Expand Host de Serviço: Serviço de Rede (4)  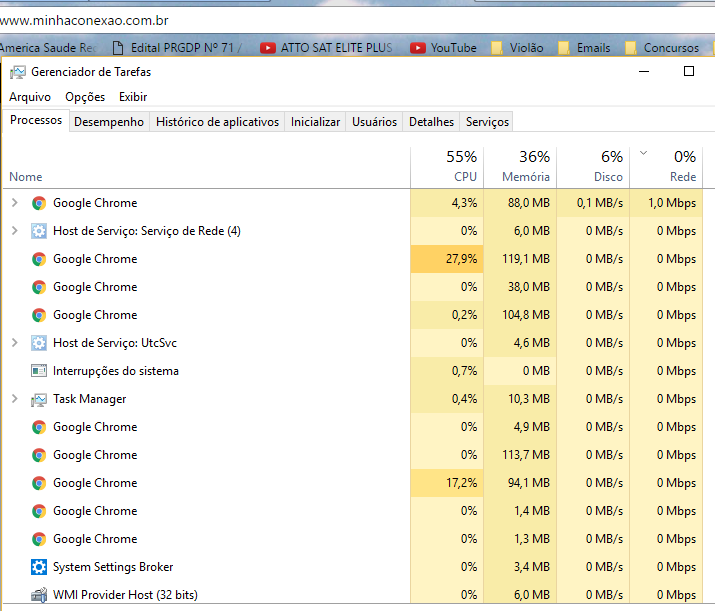(x=15, y=231)
